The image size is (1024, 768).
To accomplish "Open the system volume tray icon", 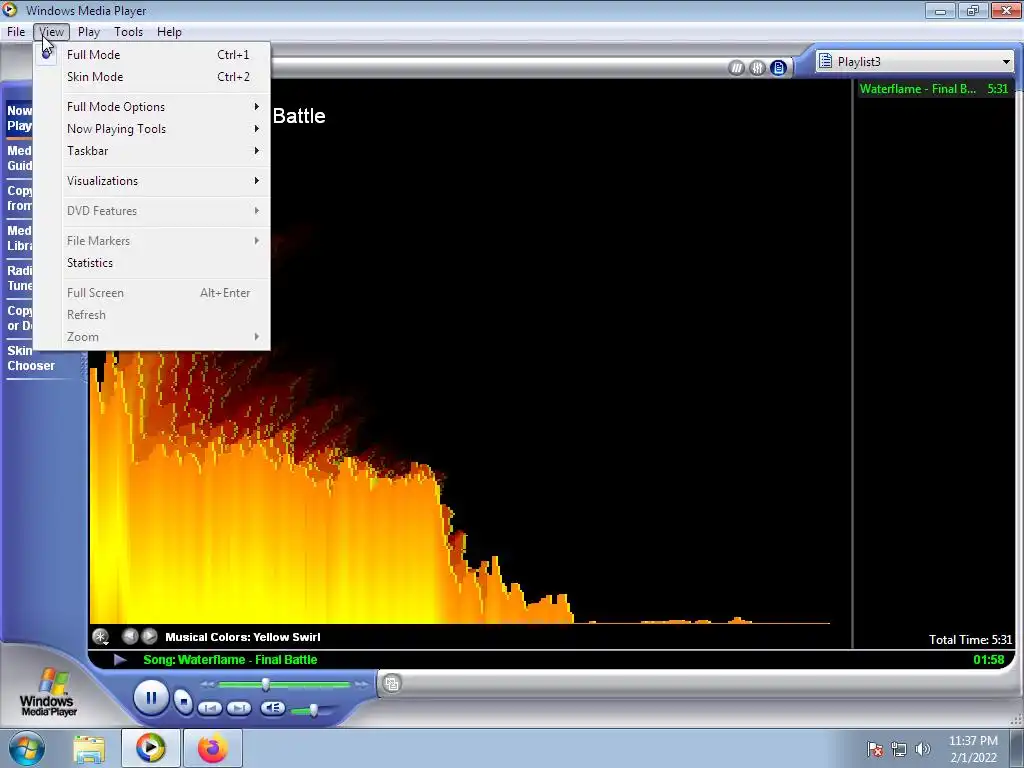I will click(923, 749).
